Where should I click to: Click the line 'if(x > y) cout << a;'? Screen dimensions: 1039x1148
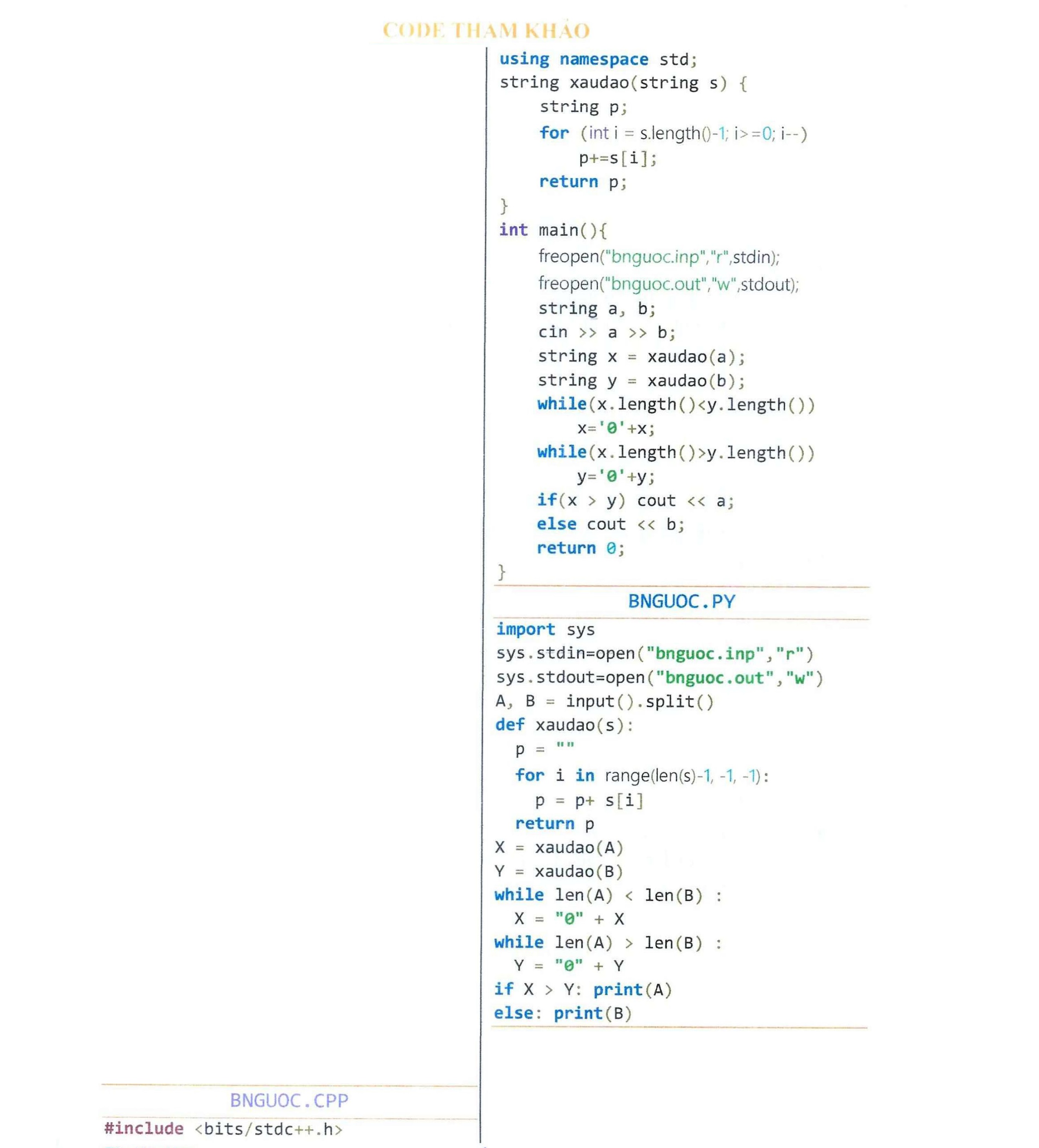636,501
